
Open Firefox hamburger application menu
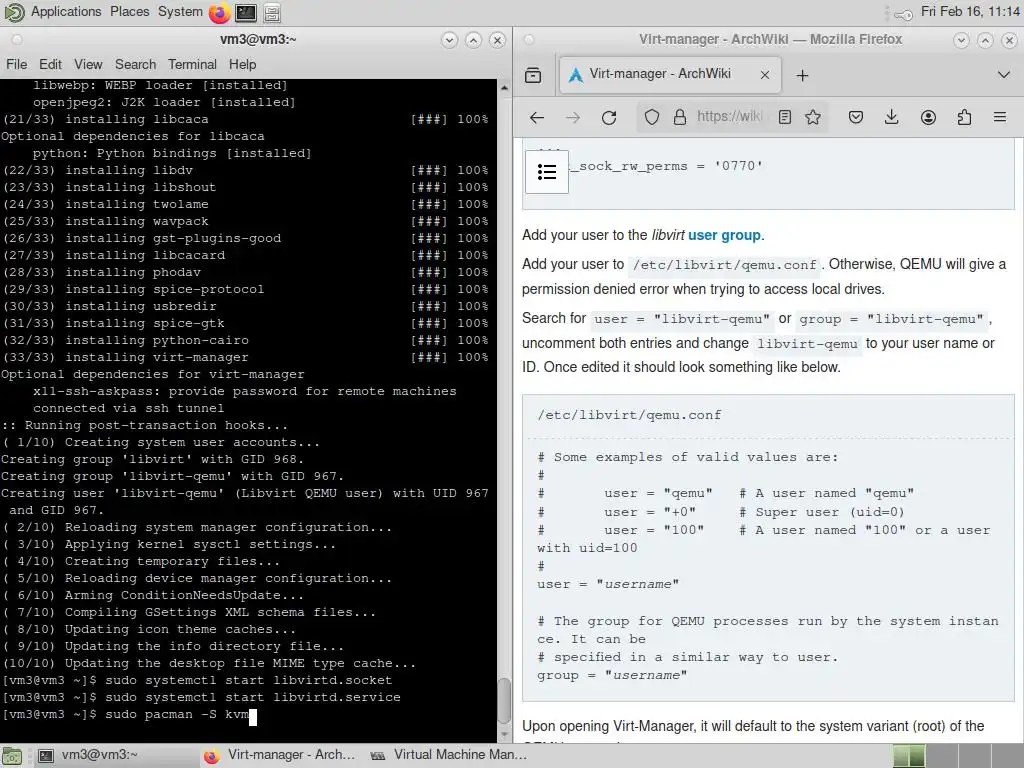coord(1000,118)
